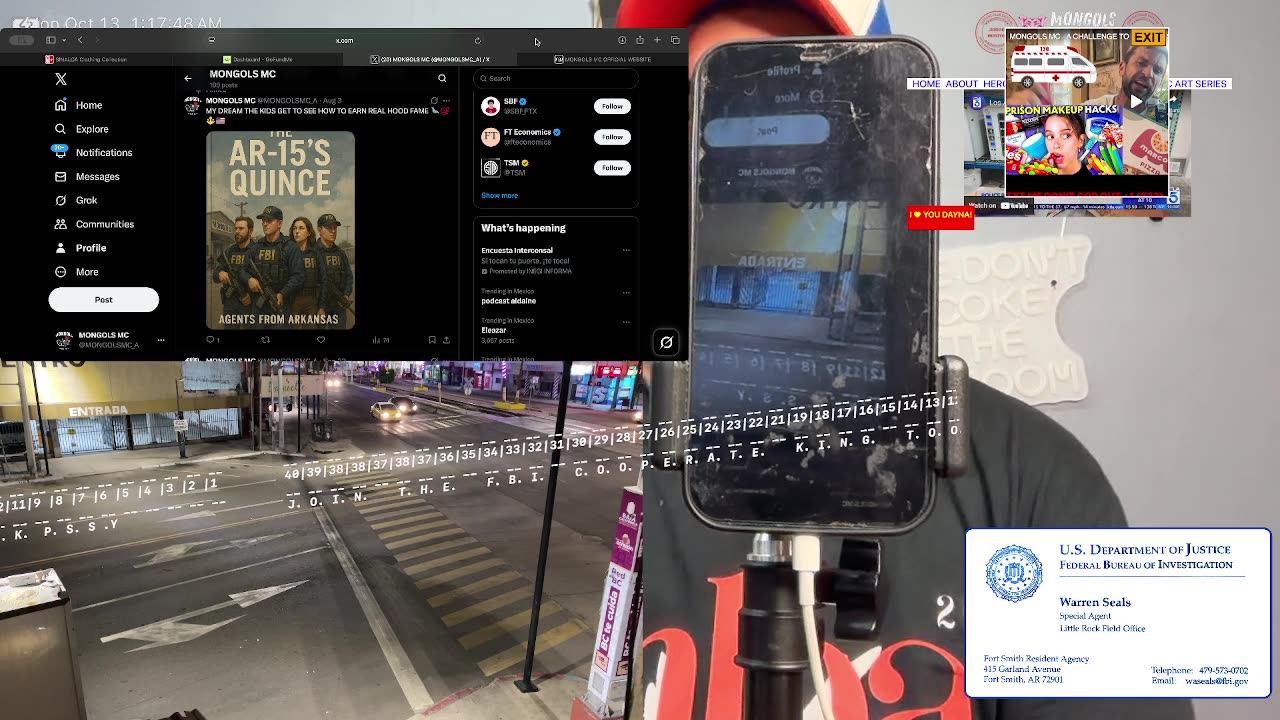Open Communities in X sidebar

95,224
